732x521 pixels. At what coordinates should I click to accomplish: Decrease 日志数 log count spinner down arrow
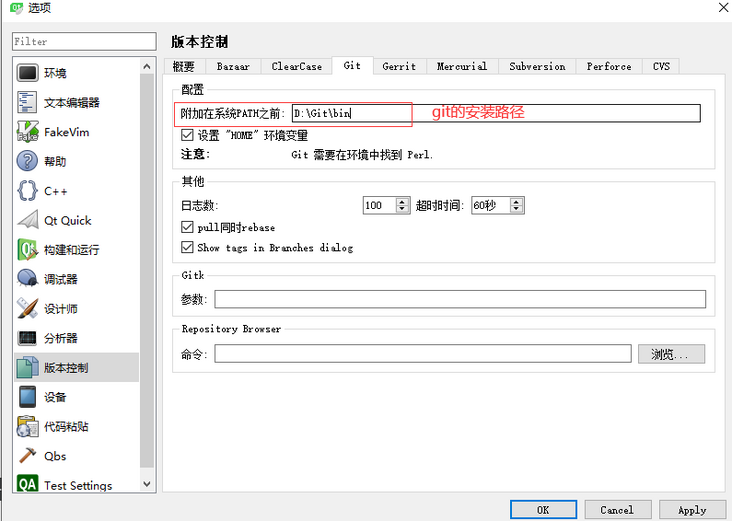click(x=402, y=209)
